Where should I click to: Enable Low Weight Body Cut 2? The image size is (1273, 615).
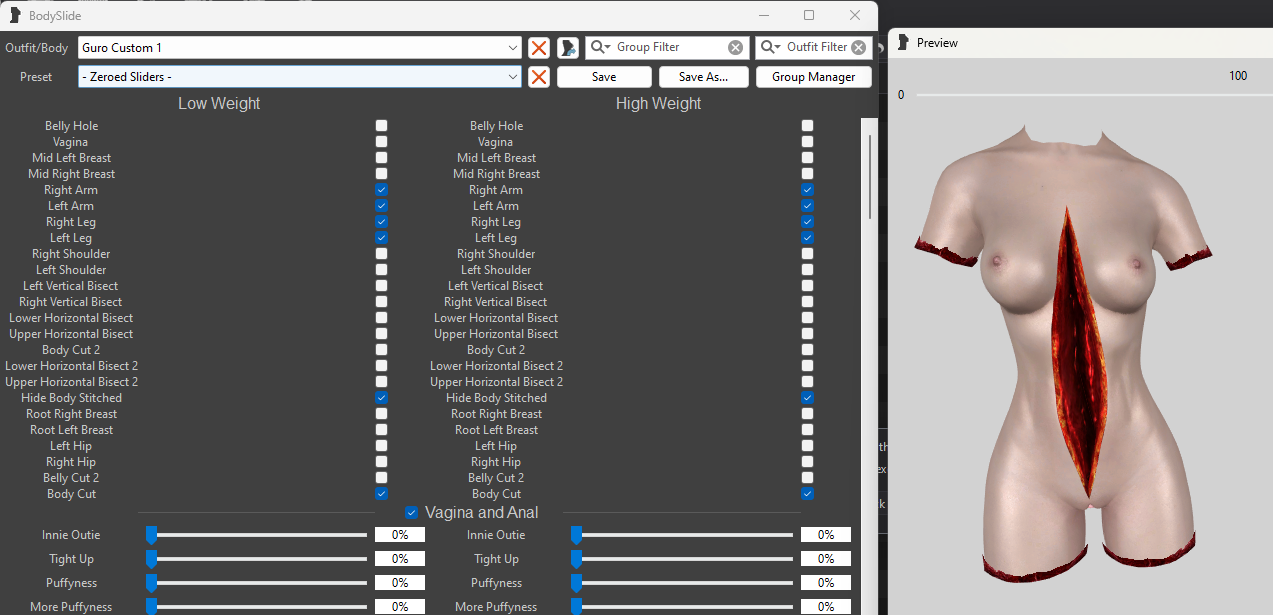pos(381,350)
